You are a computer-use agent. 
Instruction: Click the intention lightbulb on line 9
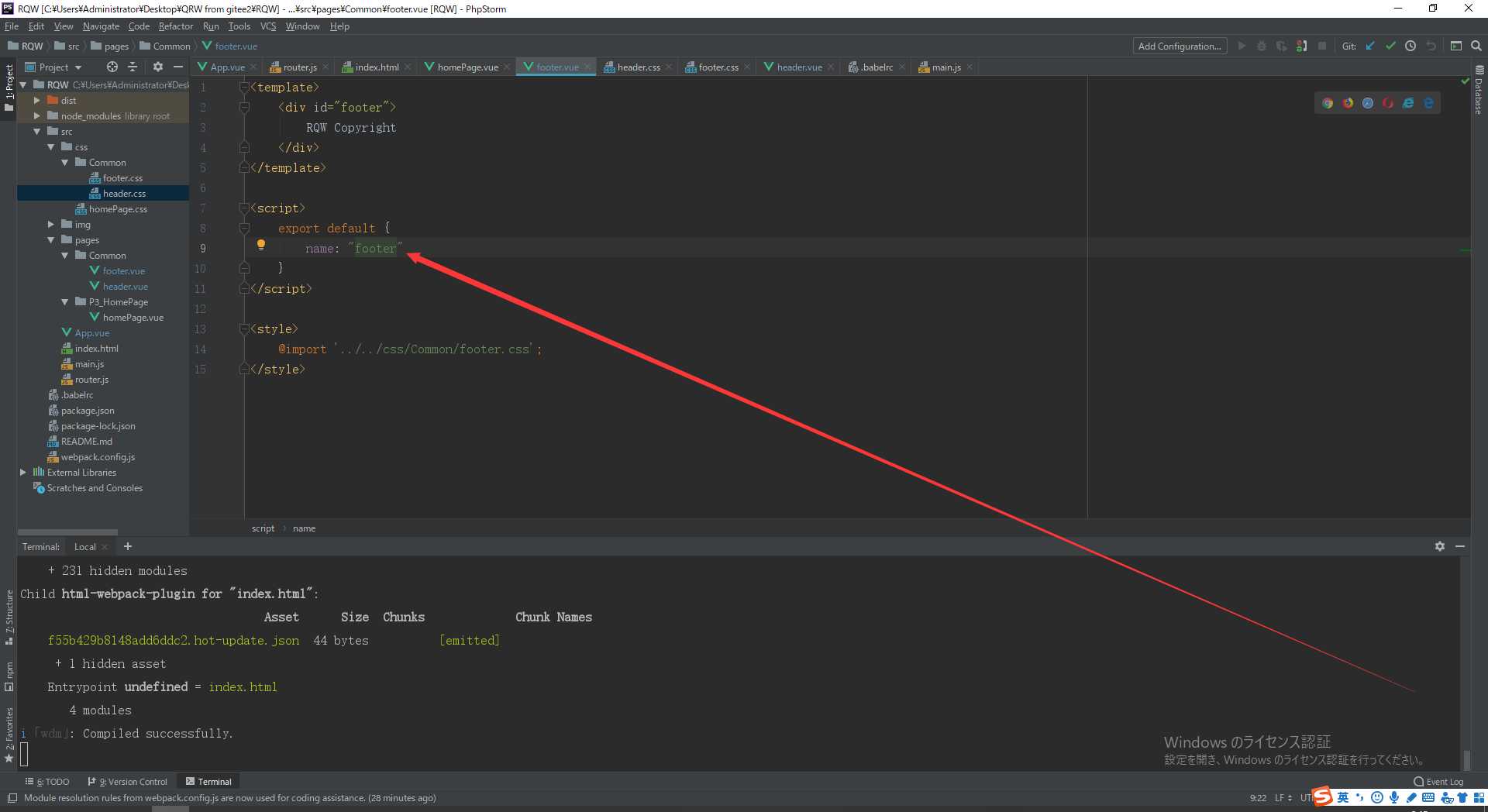coord(261,245)
